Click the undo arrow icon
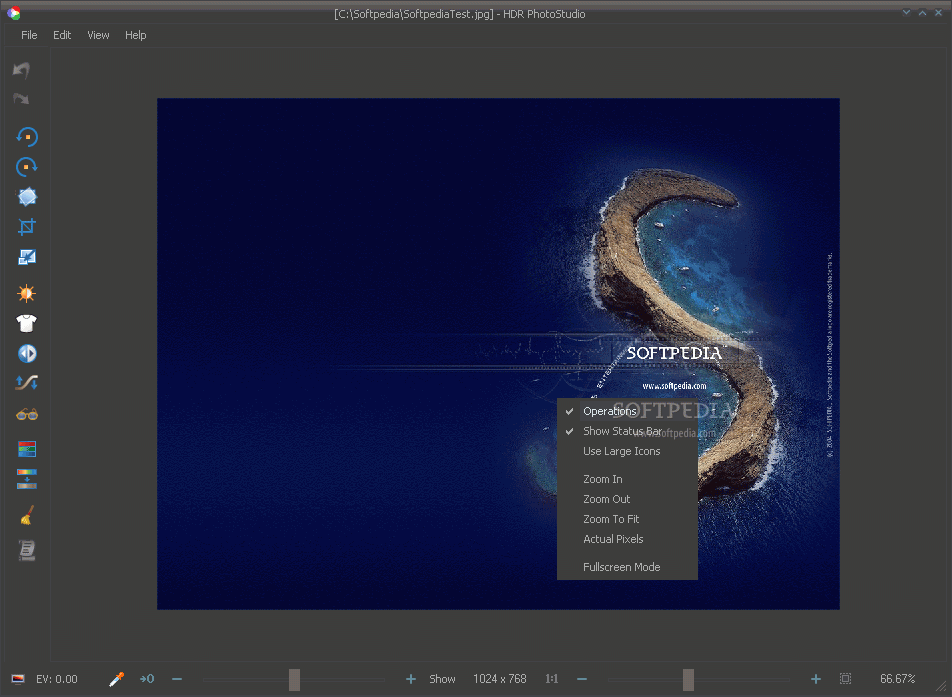The height and width of the screenshot is (697, 952). pos(21,70)
